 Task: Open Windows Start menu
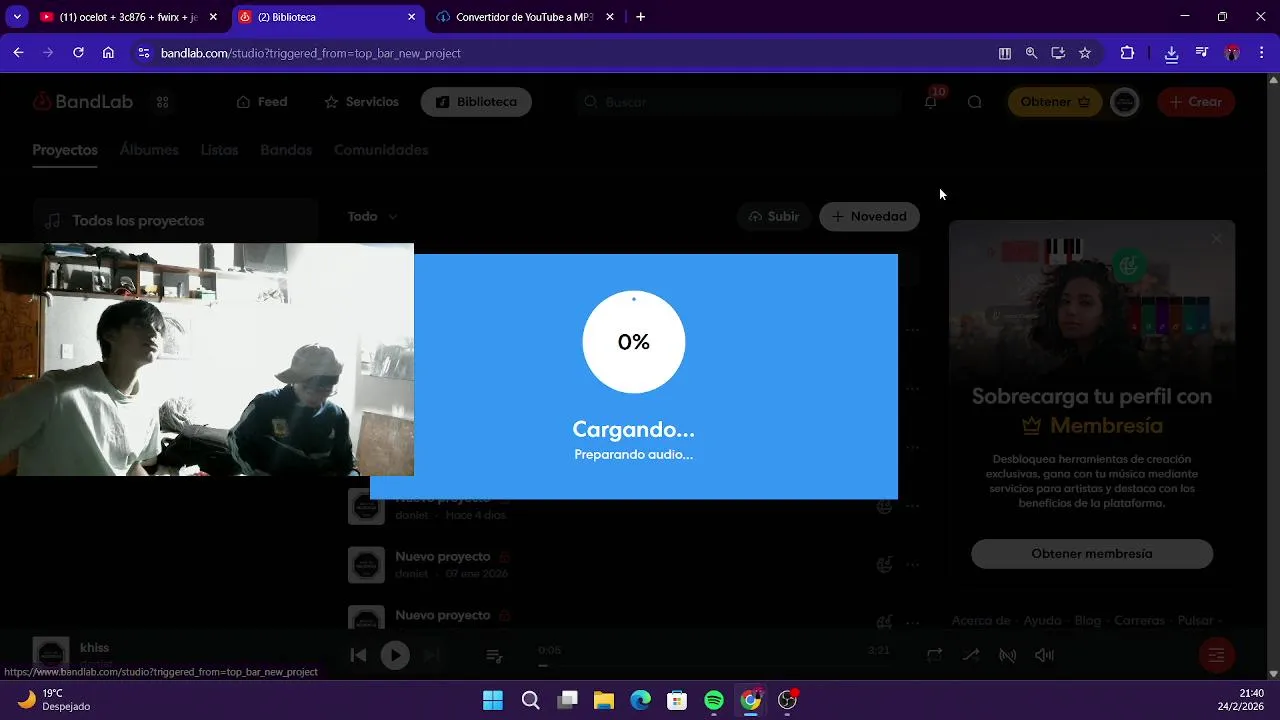(x=493, y=700)
